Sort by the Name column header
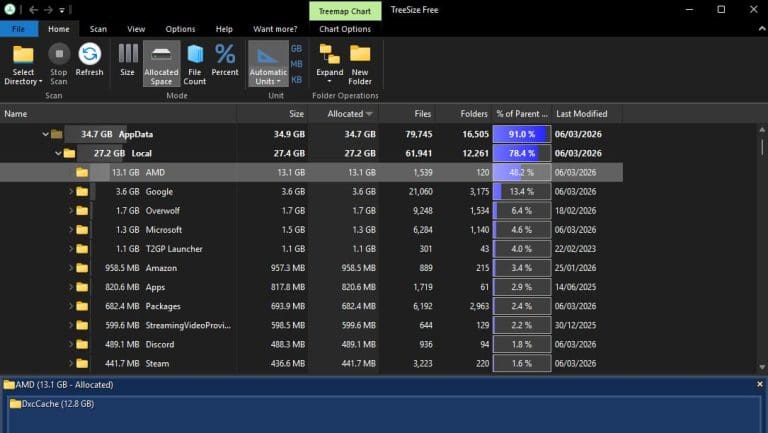The height and width of the screenshot is (433, 768). coord(119,114)
